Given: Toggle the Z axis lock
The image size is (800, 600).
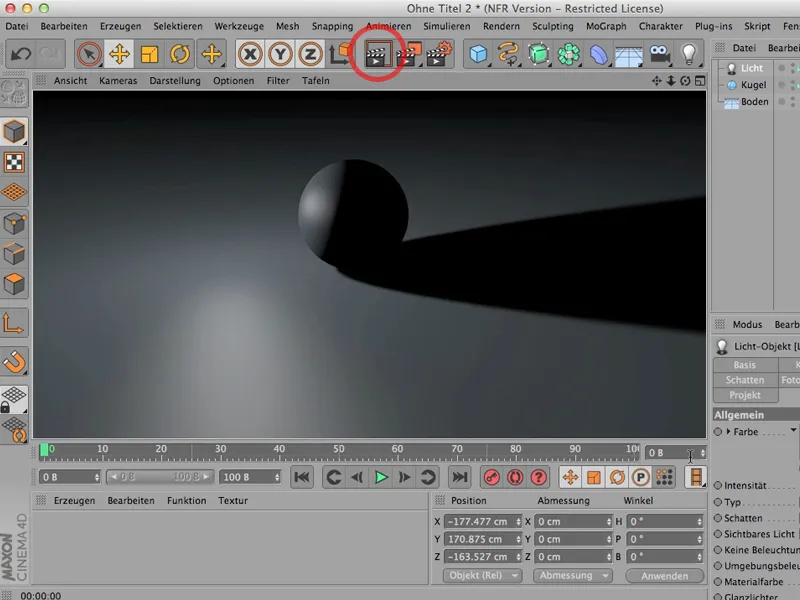Looking at the screenshot, I should coord(310,54).
